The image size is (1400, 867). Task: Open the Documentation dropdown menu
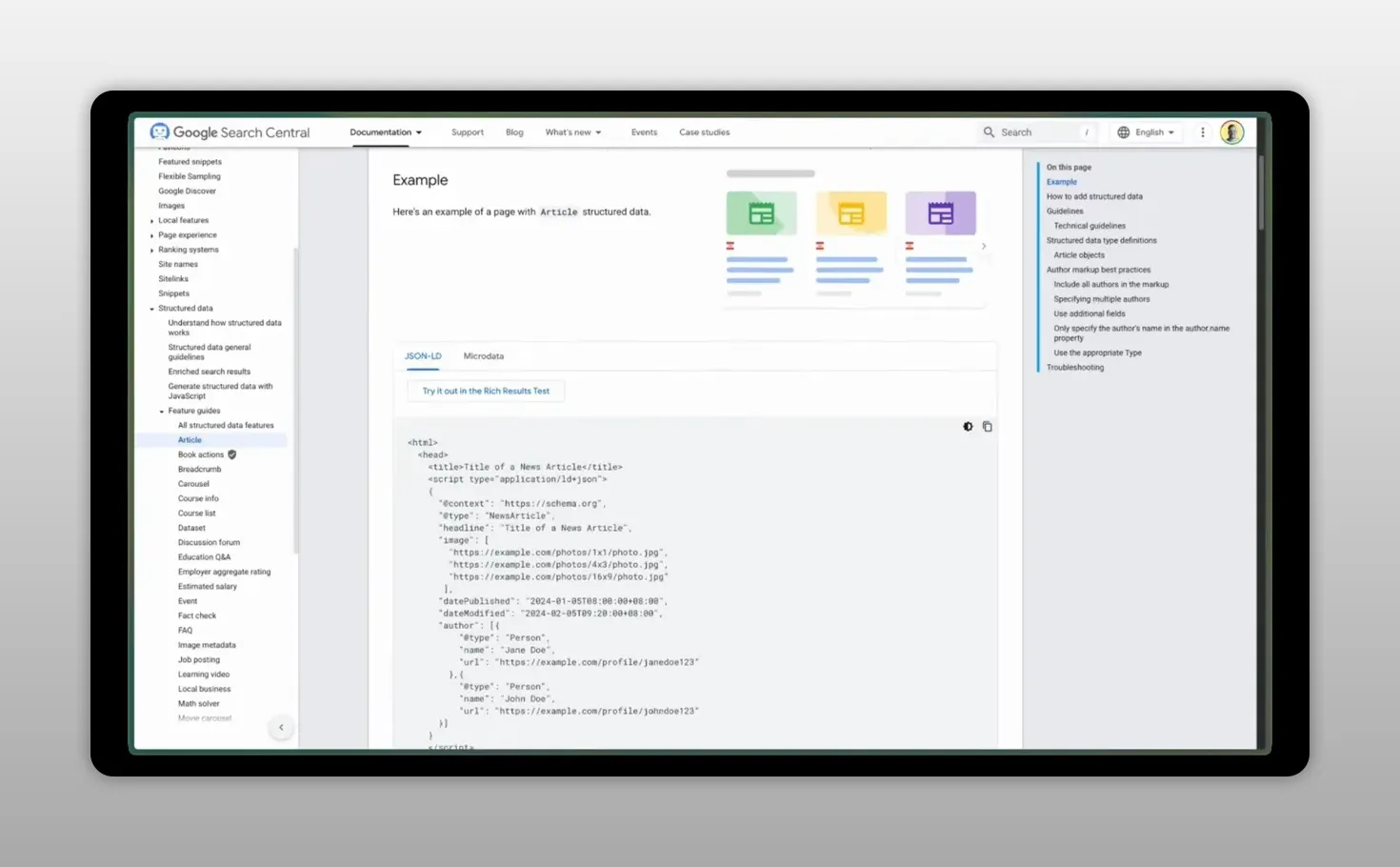click(386, 132)
